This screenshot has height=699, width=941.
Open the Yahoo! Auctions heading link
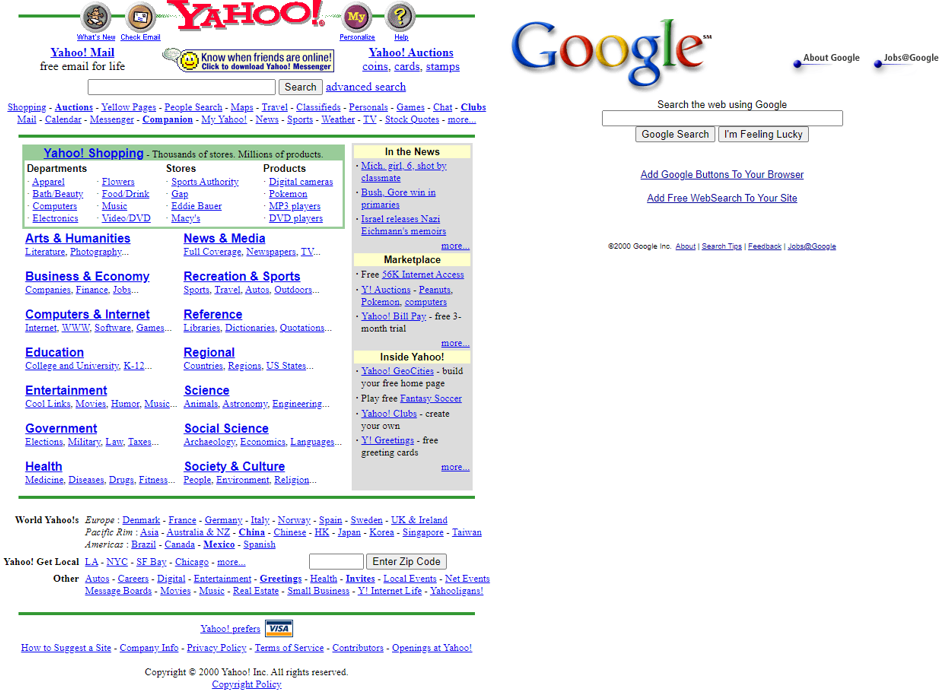411,53
